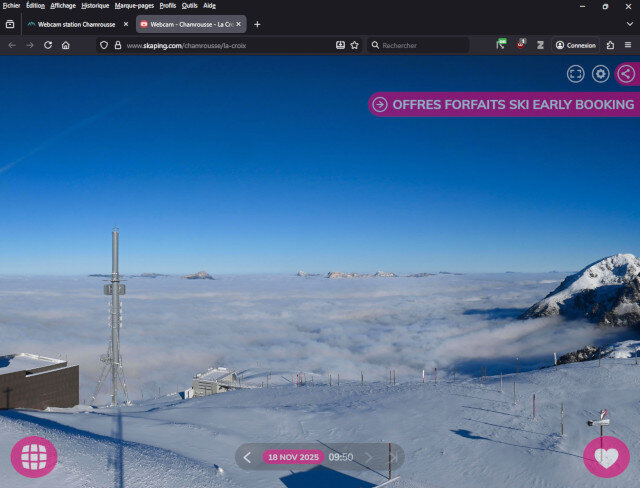
Task: Enter fullscreen webcam view
Action: (576, 74)
